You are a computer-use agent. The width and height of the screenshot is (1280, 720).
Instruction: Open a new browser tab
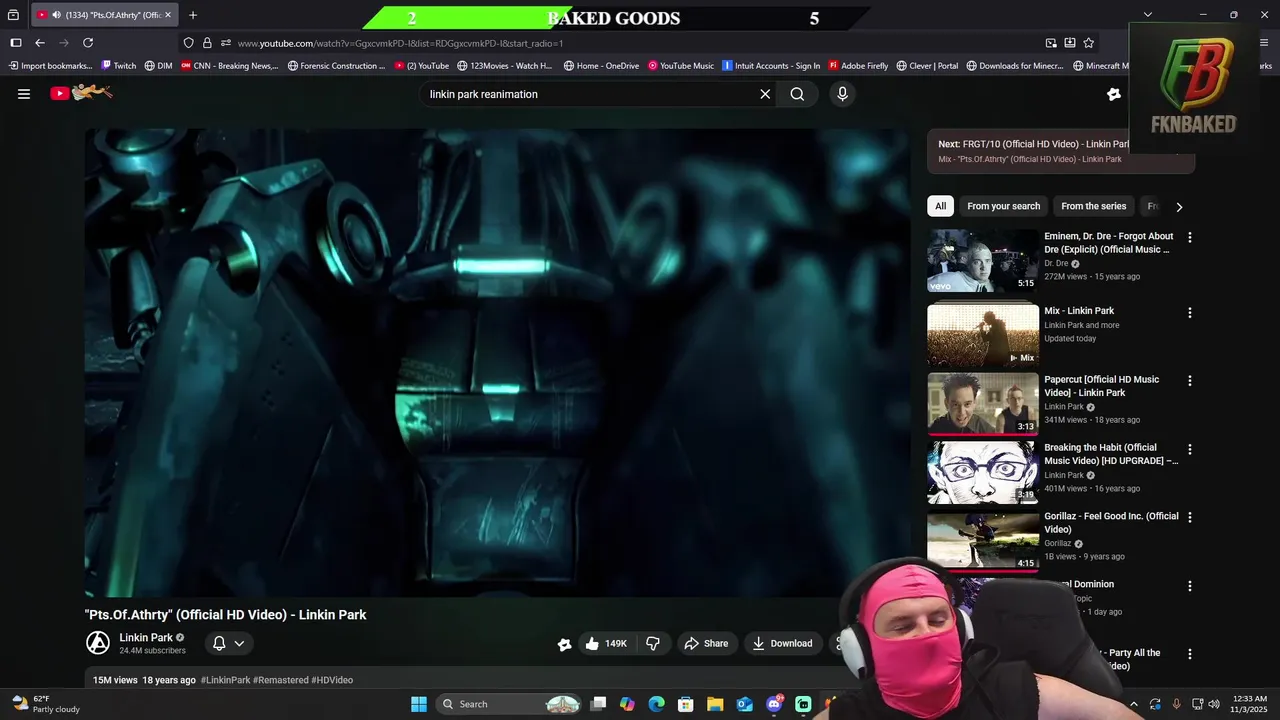[x=193, y=15]
